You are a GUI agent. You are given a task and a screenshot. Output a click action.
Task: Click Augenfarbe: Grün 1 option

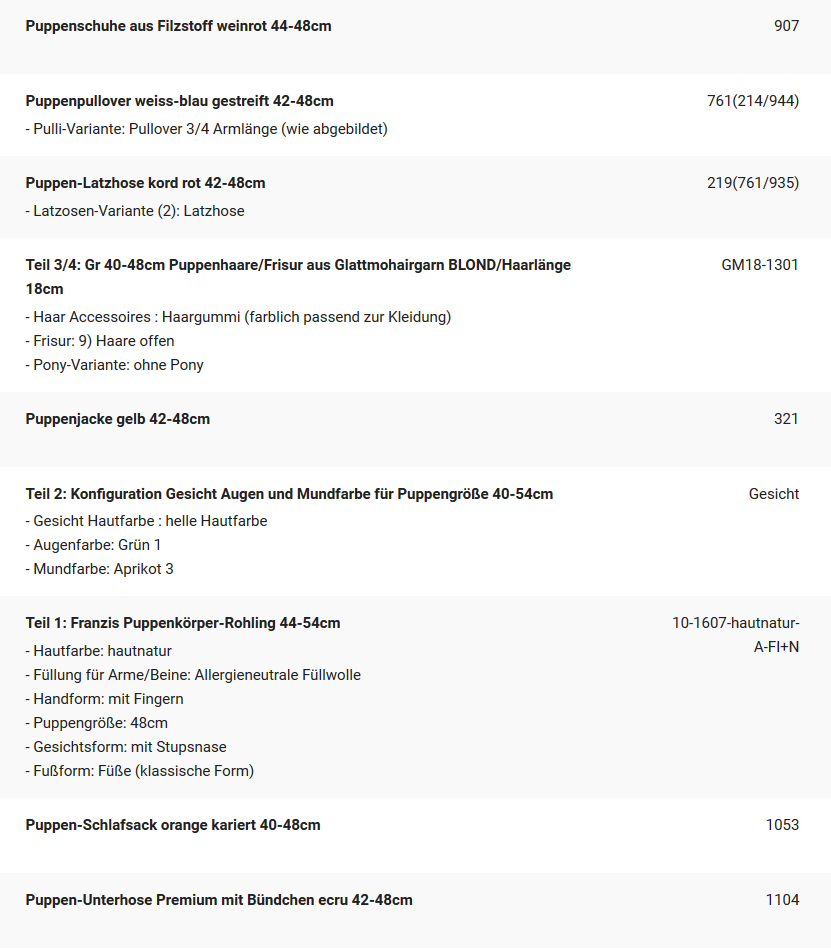coord(93,545)
